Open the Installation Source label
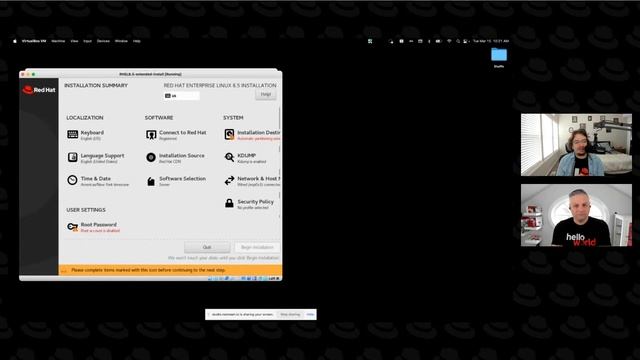The height and width of the screenshot is (360, 640). [x=182, y=156]
